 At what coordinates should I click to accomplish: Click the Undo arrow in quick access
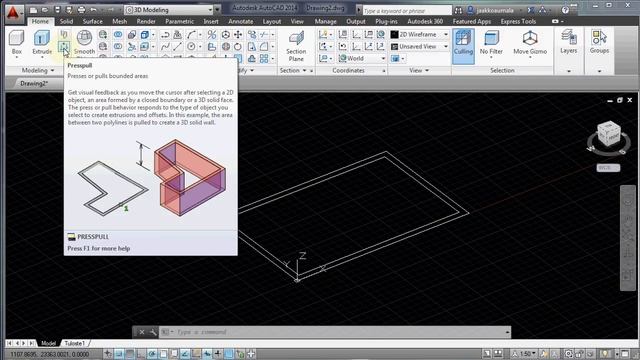point(93,9)
